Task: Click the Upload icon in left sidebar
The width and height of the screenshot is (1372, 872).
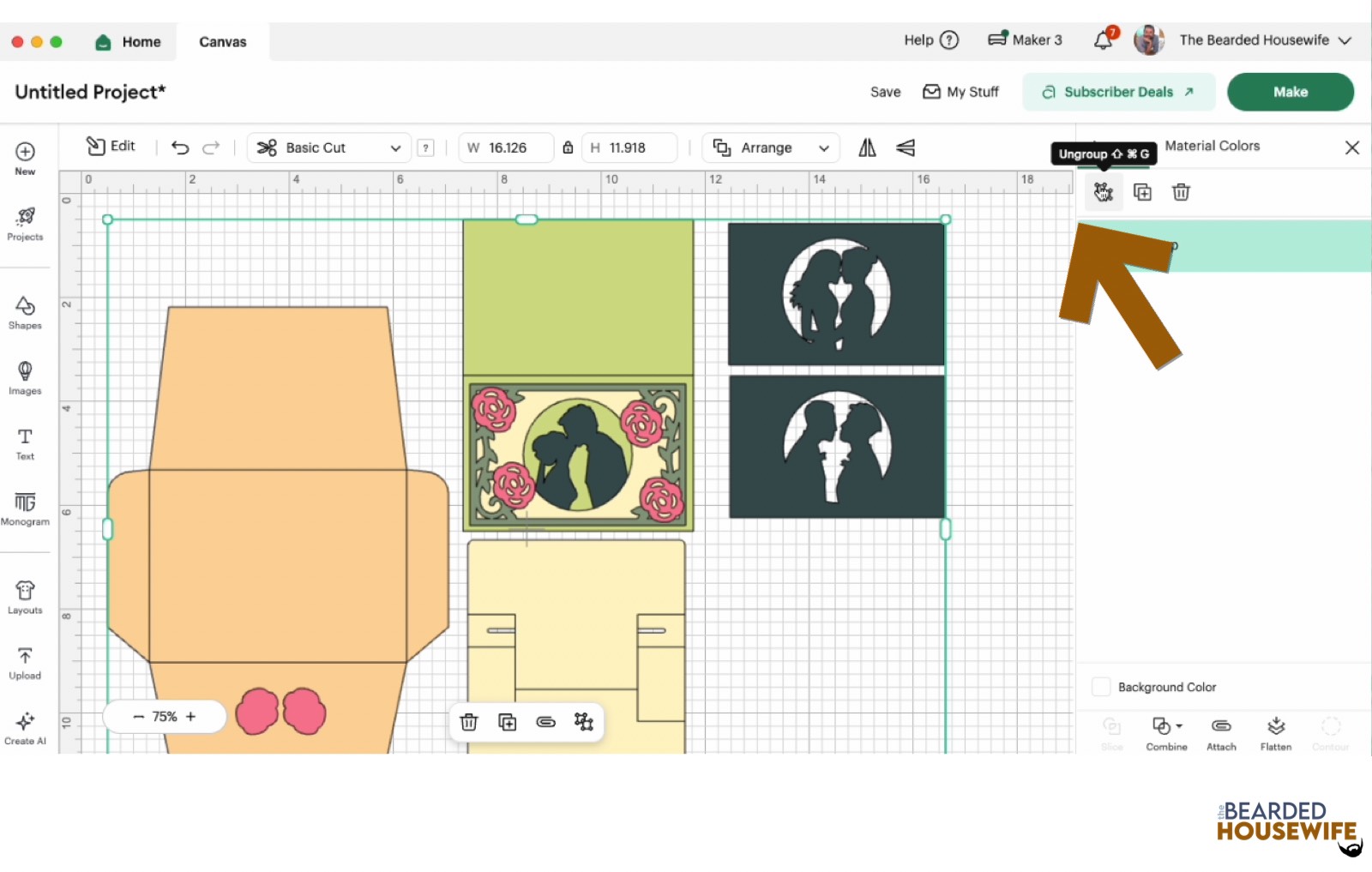Action: point(25,659)
